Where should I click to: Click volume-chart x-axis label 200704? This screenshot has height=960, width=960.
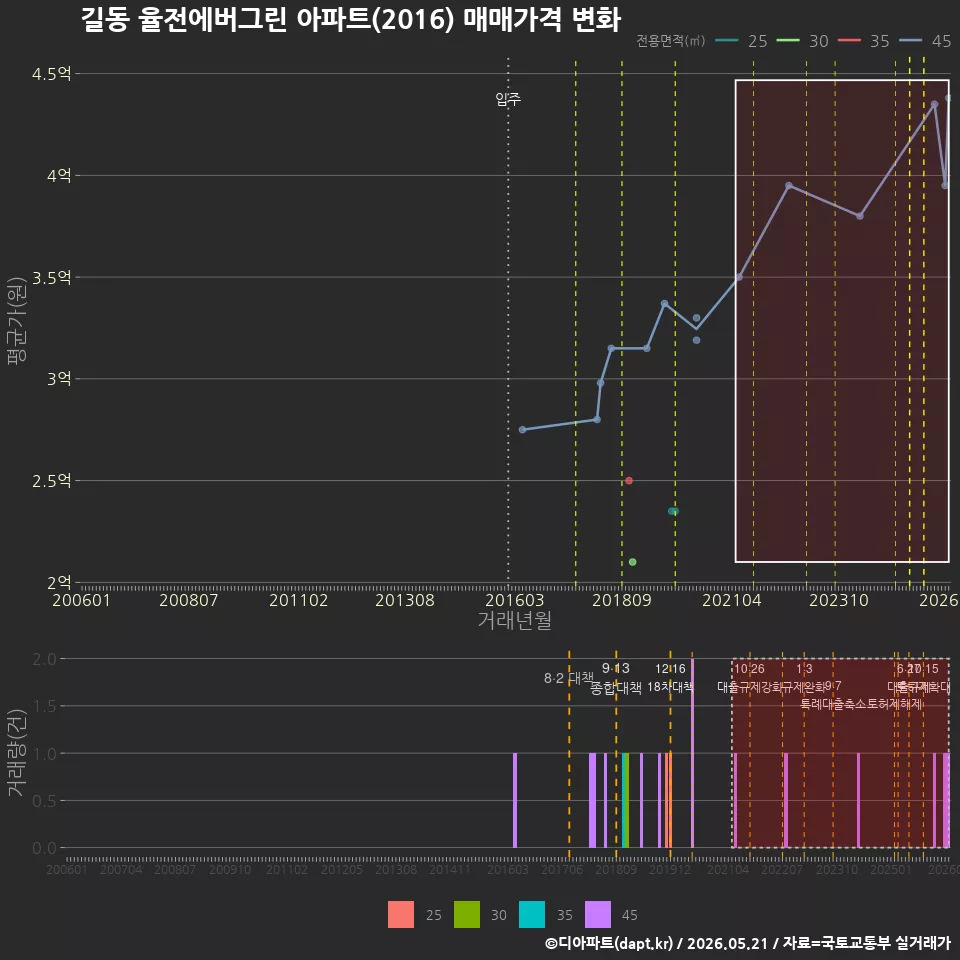(x=121, y=869)
